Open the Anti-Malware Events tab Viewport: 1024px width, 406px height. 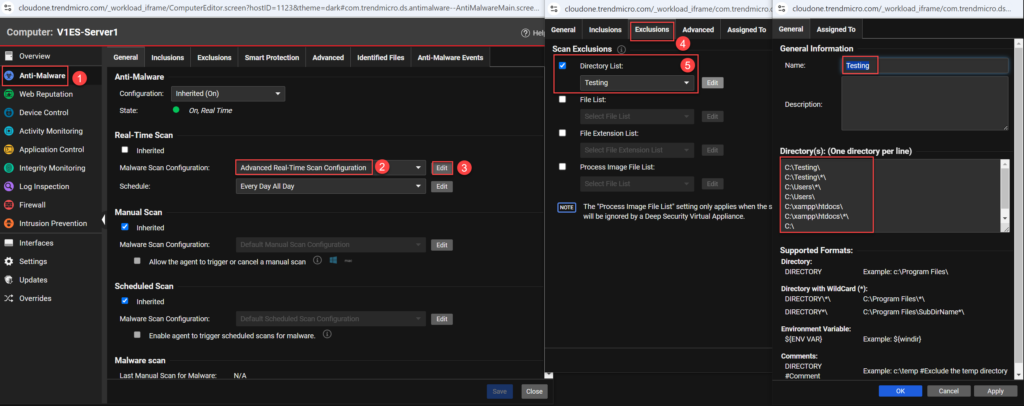pyautogui.click(x=451, y=57)
